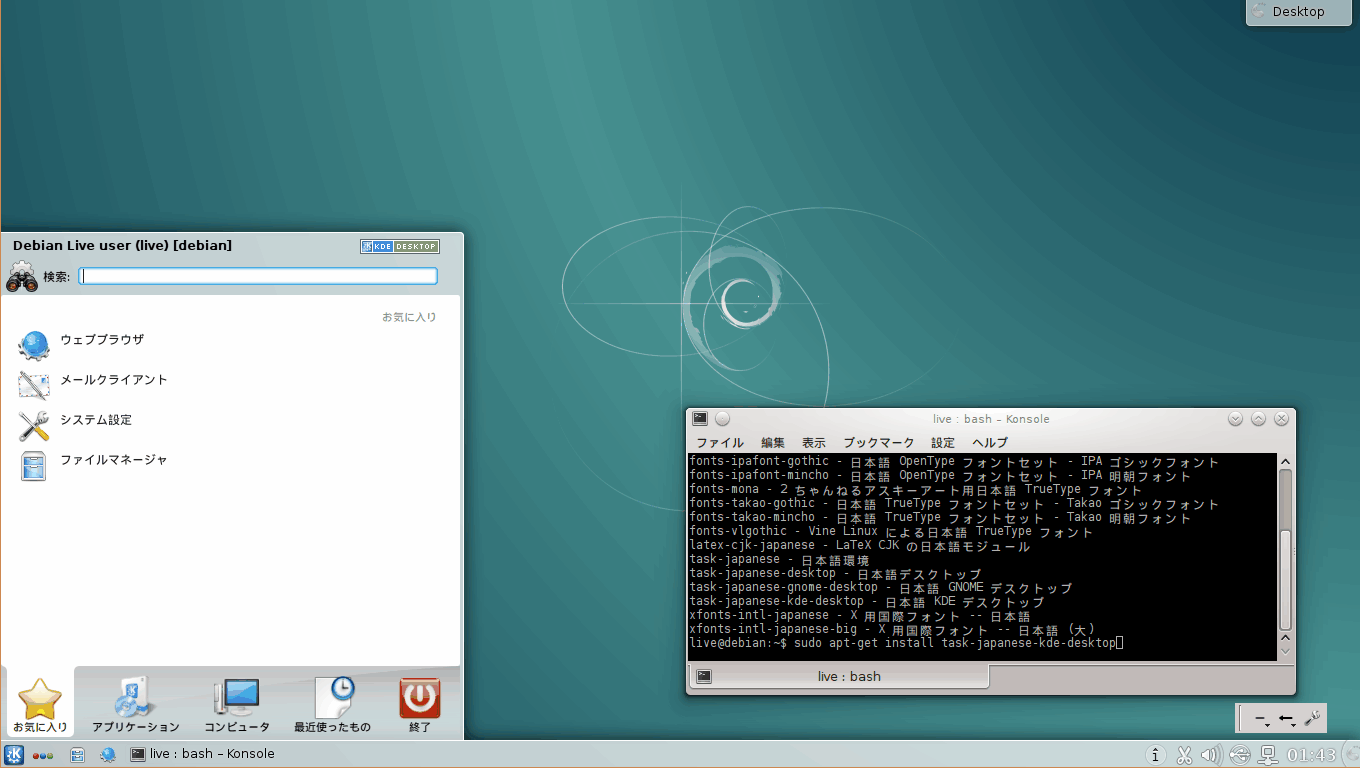Switch to 最近使ったもの tab
This screenshot has height=768, width=1360.
click(332, 704)
